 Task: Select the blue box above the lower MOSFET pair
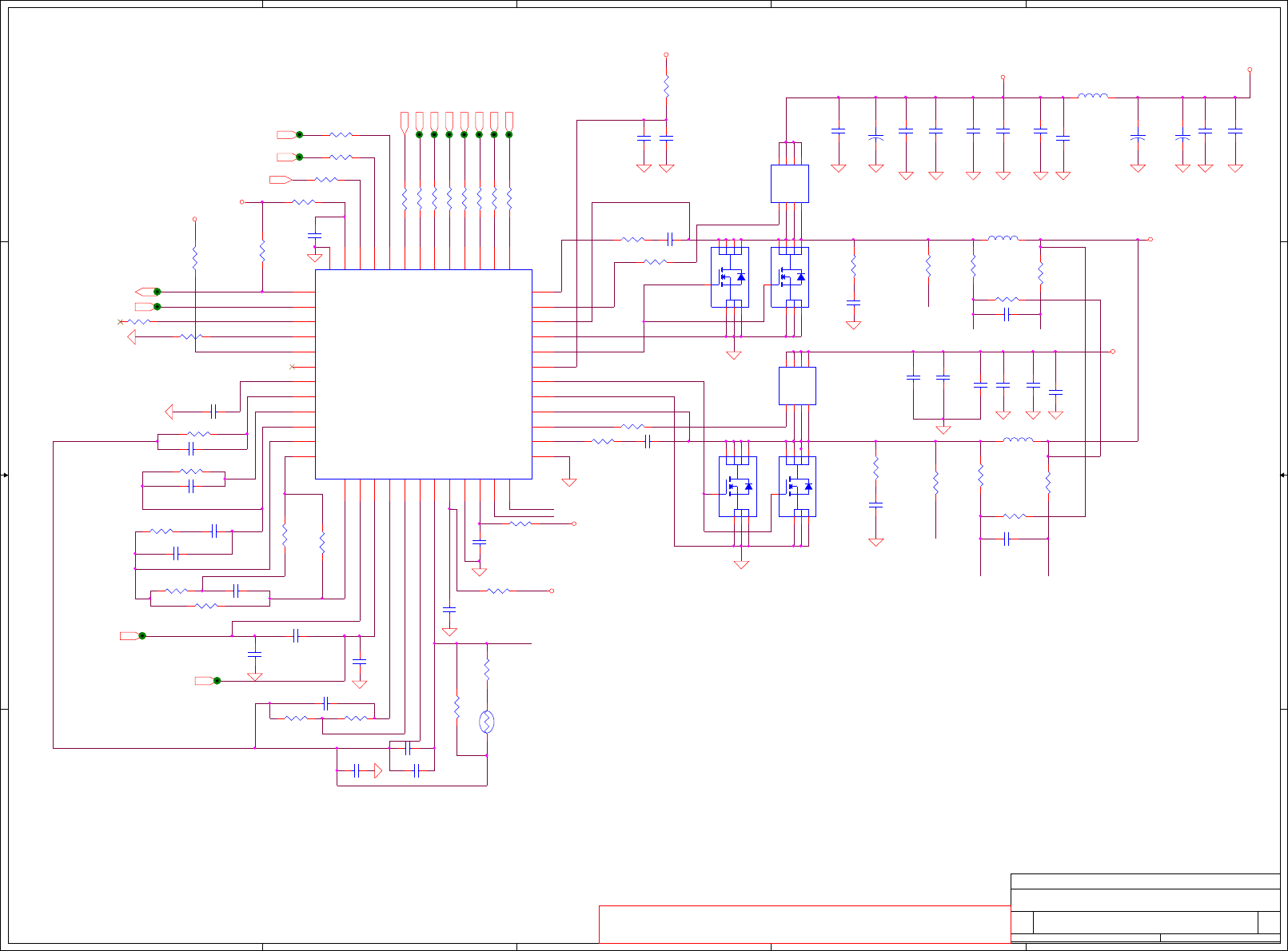797,386
